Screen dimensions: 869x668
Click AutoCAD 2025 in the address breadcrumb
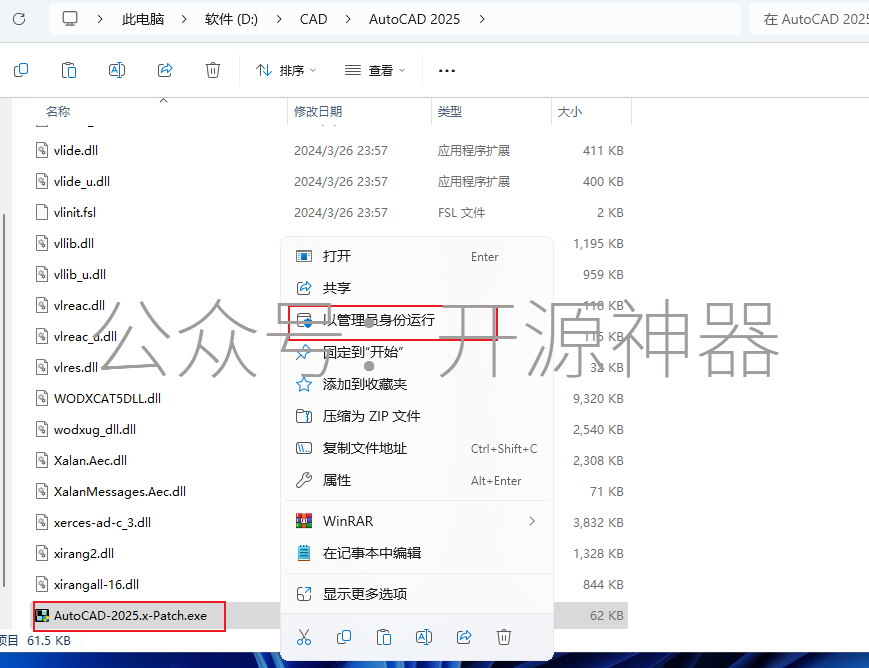pyautogui.click(x=415, y=19)
